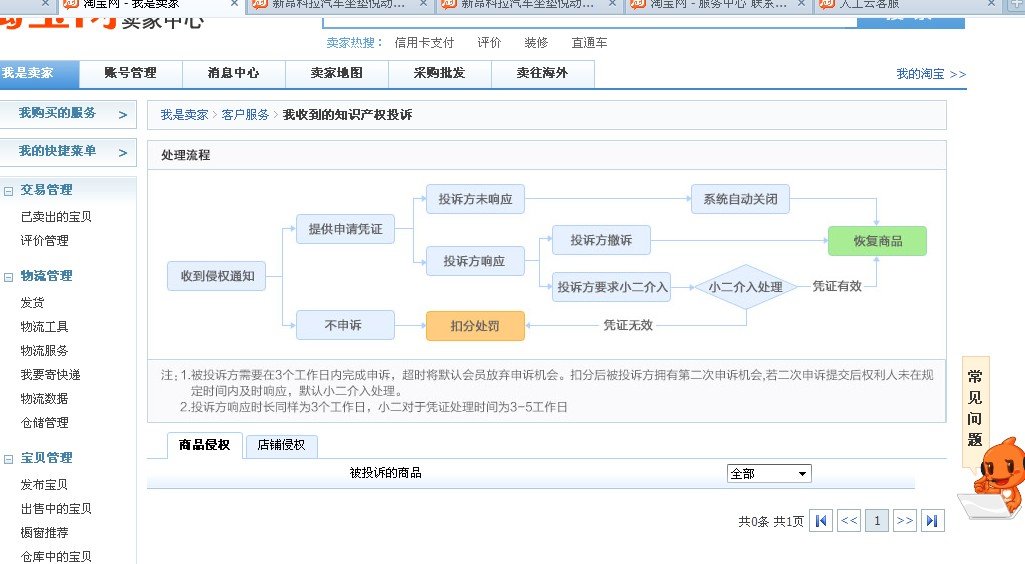
Task: Open 消息中心 in the navigation bar
Action: (x=233, y=73)
